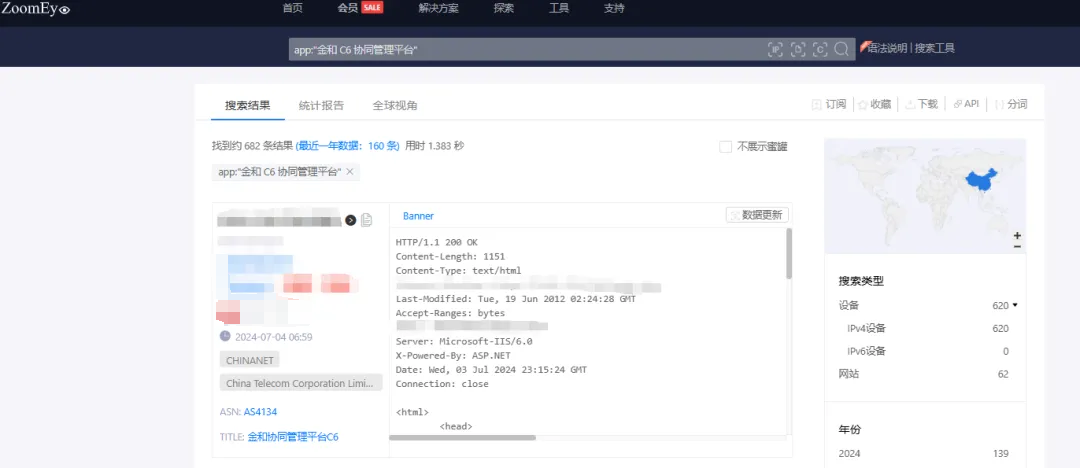Open the 解决方案 menu
The image size is (1080, 468).
[439, 8]
